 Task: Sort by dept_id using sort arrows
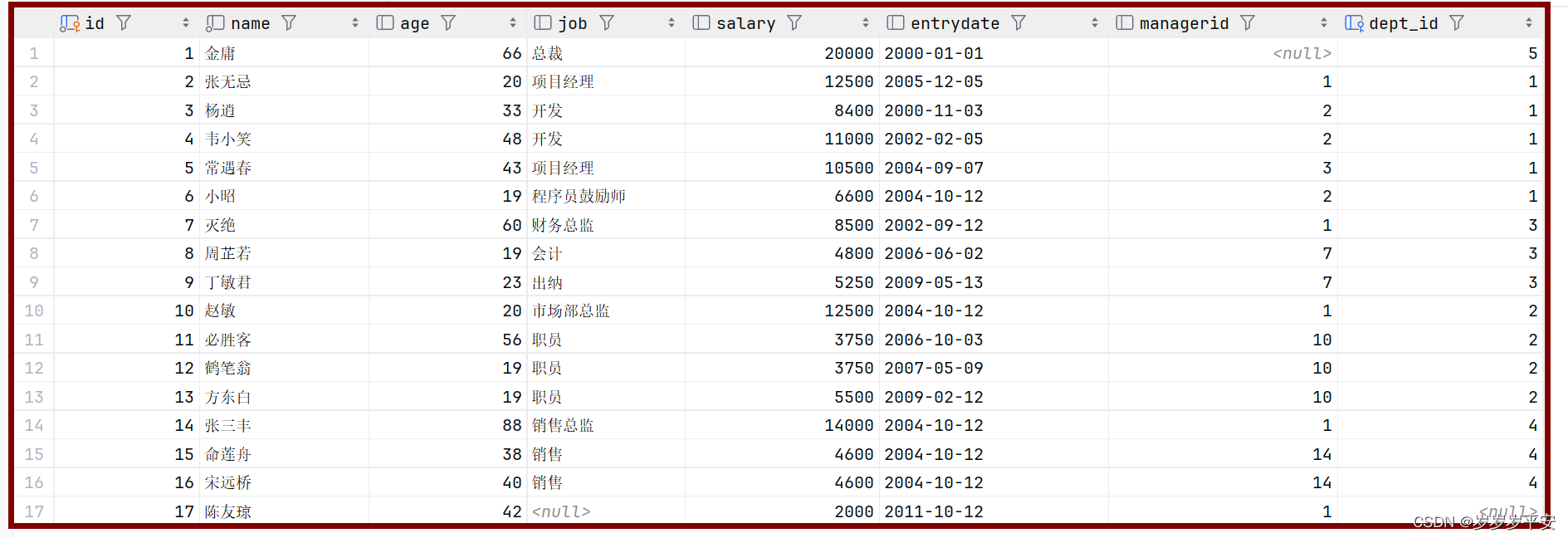pyautogui.click(x=1528, y=23)
